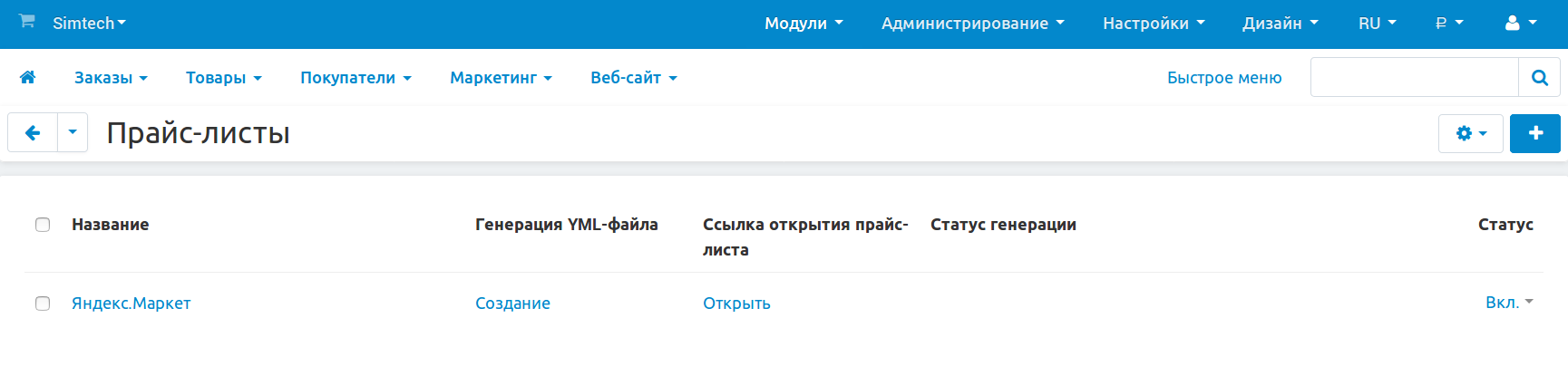Open the ruble currency selector
The image size is (1568, 376).
click(1448, 24)
